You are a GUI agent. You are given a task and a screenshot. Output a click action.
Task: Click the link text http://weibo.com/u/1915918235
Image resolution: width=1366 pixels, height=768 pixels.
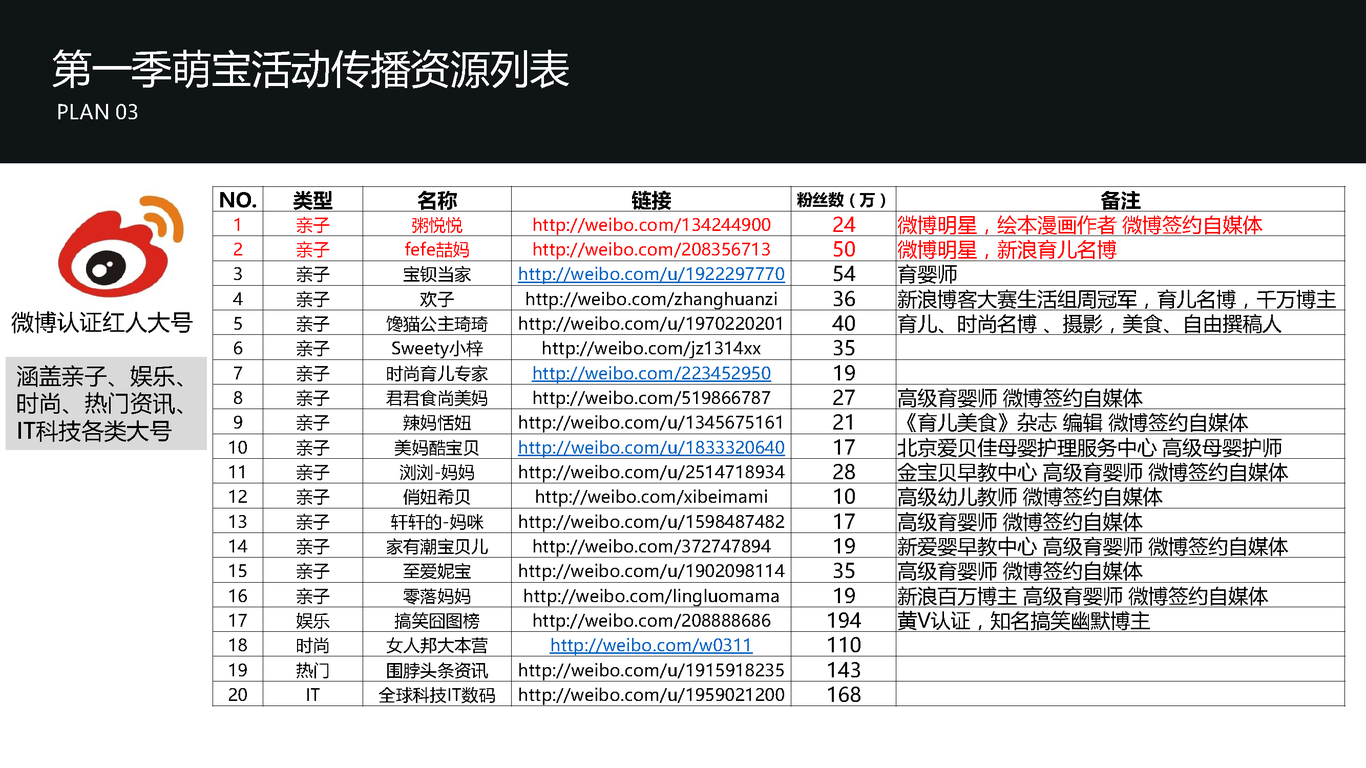pos(651,670)
